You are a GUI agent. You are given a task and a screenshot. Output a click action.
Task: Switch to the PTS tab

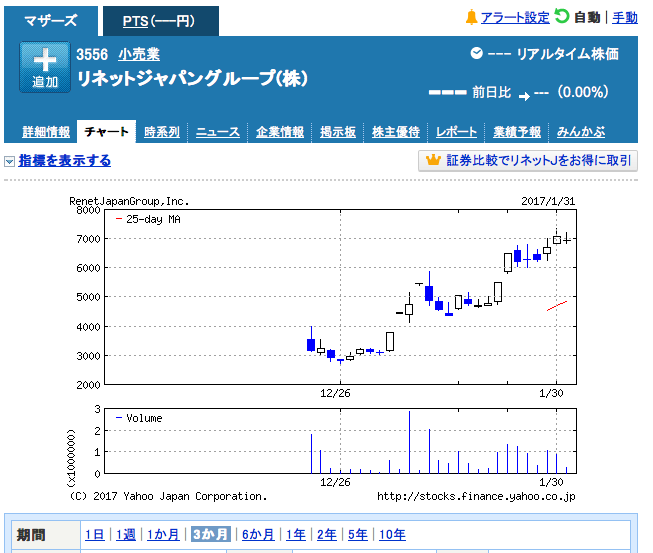click(x=161, y=21)
